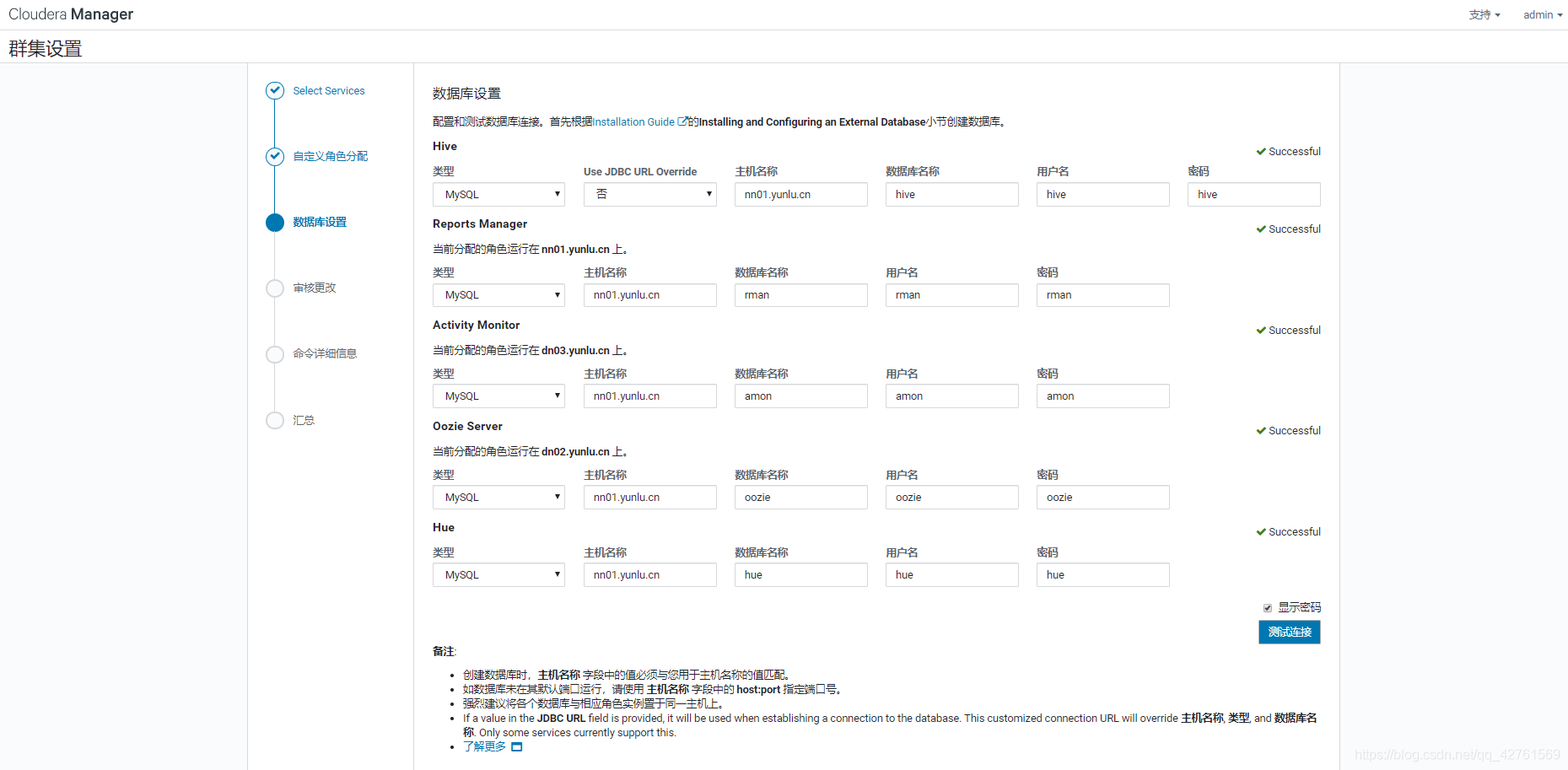Click the Hue 密码 field
The image size is (1568, 770).
pos(1103,575)
